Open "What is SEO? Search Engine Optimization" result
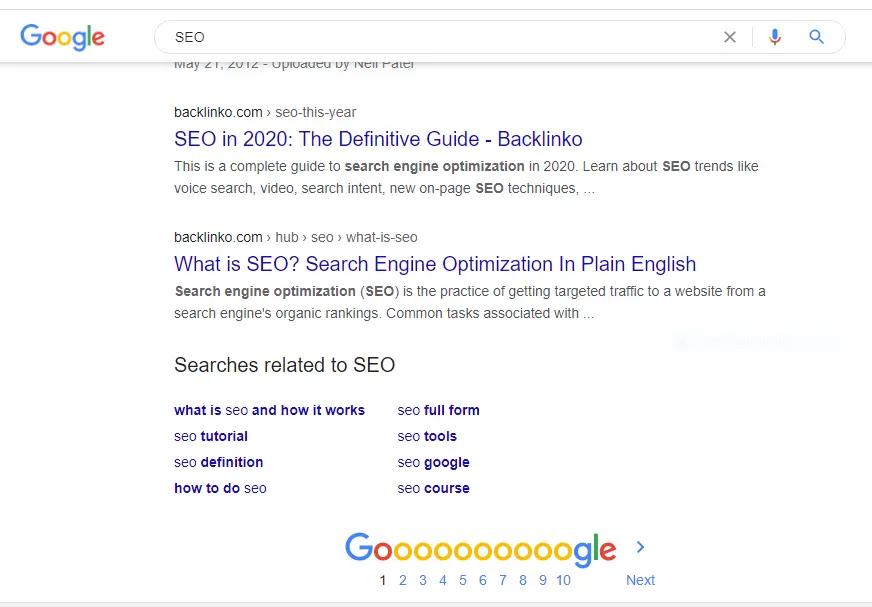 tap(435, 264)
